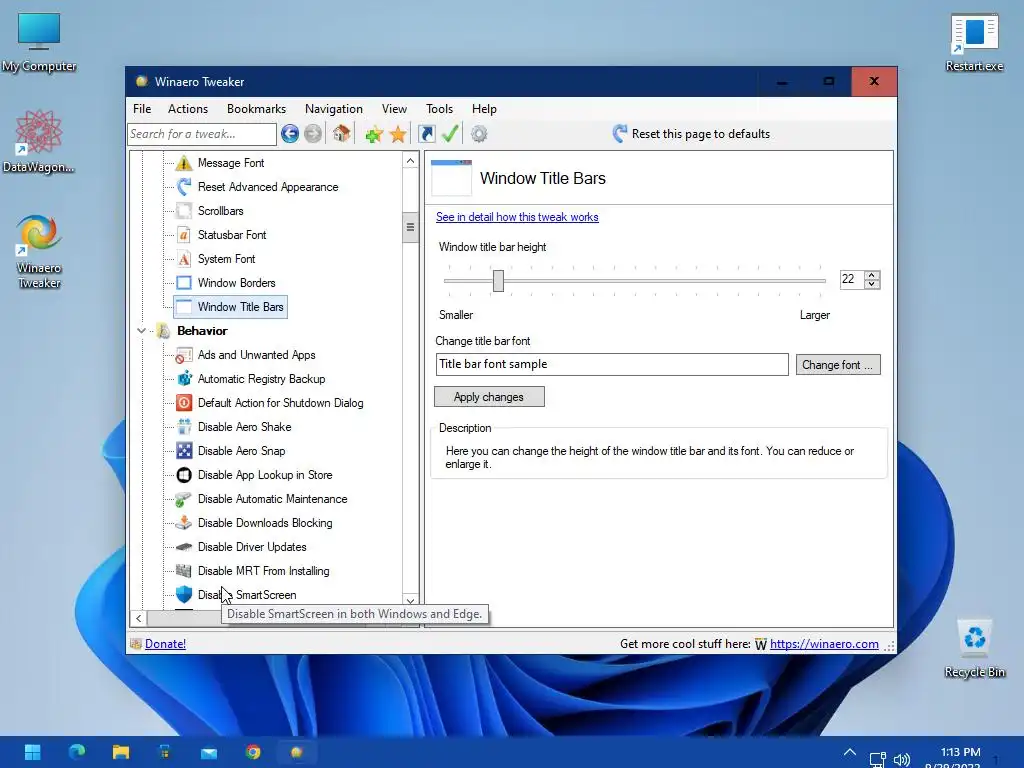The height and width of the screenshot is (768, 1024).
Task: Click the Disable App Lookup in Store icon
Action: click(x=184, y=475)
